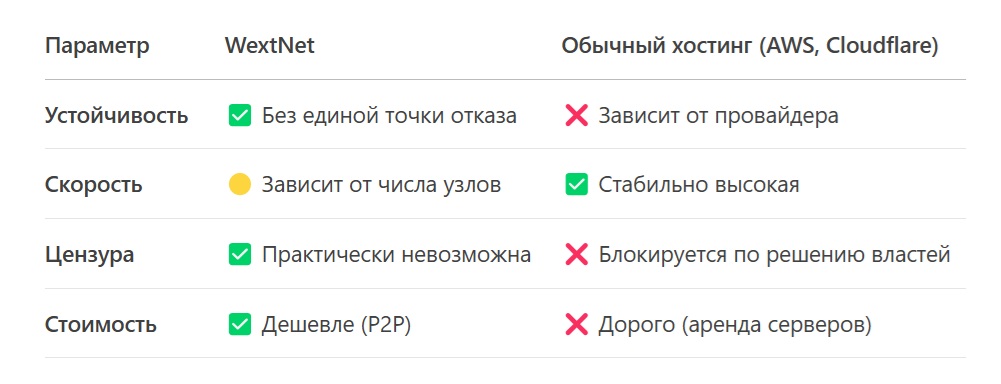Image resolution: width=1001 pixels, height=384 pixels.
Task: Click the green checkmark beside Практически невозможна
Action: tap(239, 255)
